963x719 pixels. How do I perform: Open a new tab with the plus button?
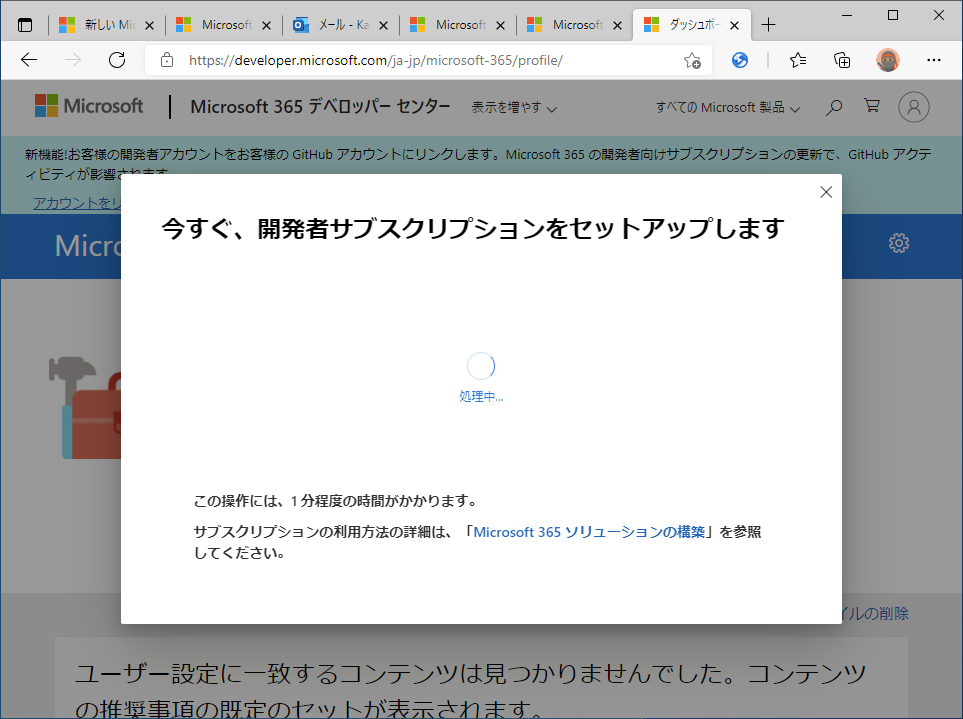[768, 25]
